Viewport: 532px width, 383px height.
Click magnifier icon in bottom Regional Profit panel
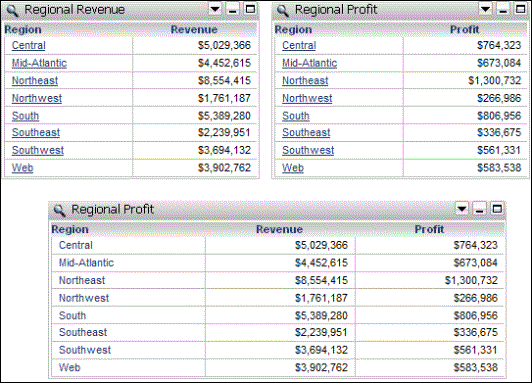[x=59, y=210]
